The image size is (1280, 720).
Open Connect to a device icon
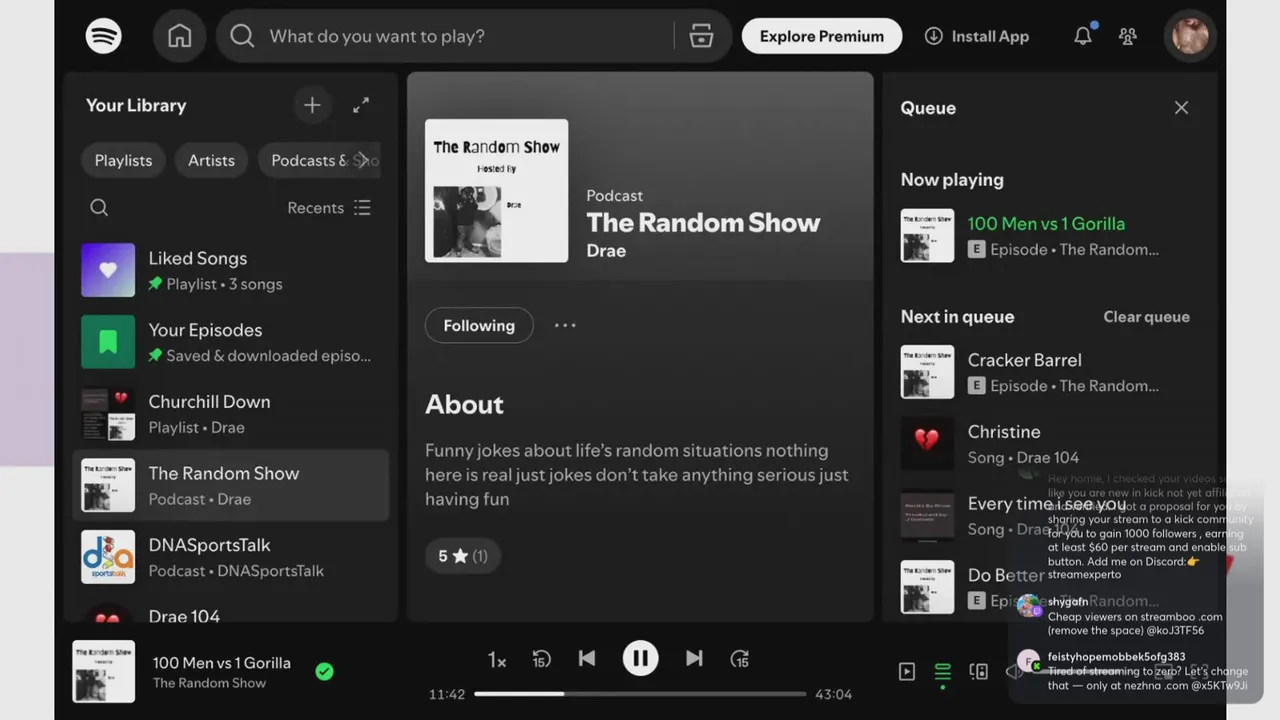tap(979, 672)
